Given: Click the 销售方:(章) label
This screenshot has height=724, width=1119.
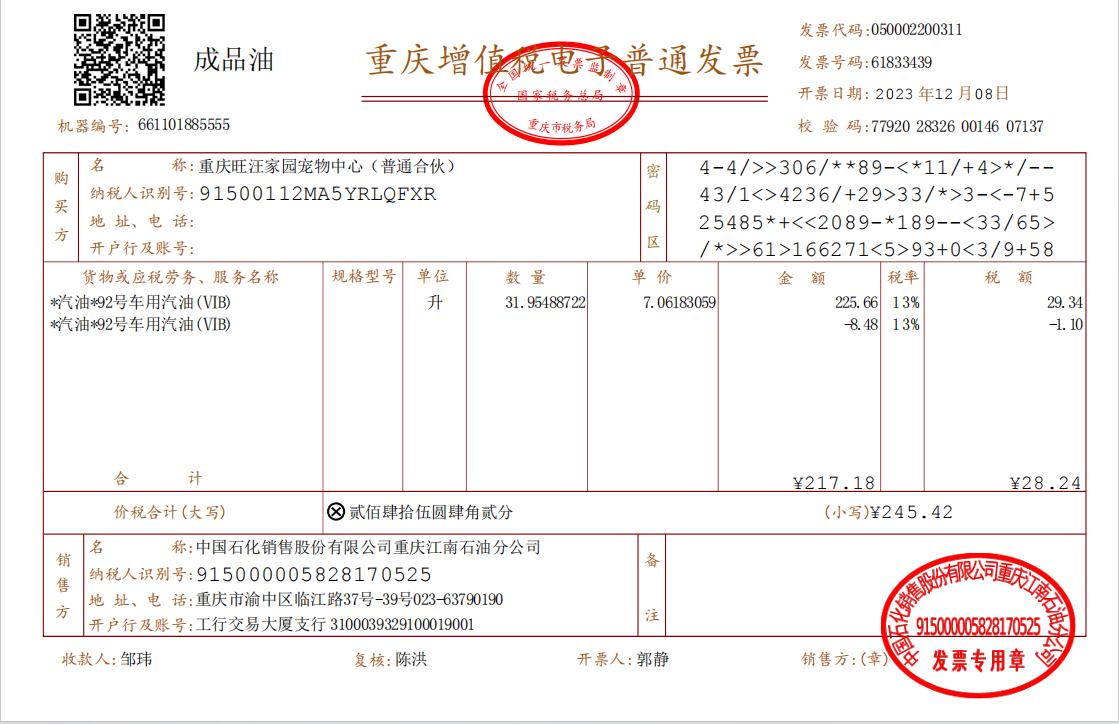Looking at the screenshot, I should pyautogui.click(x=844, y=659).
